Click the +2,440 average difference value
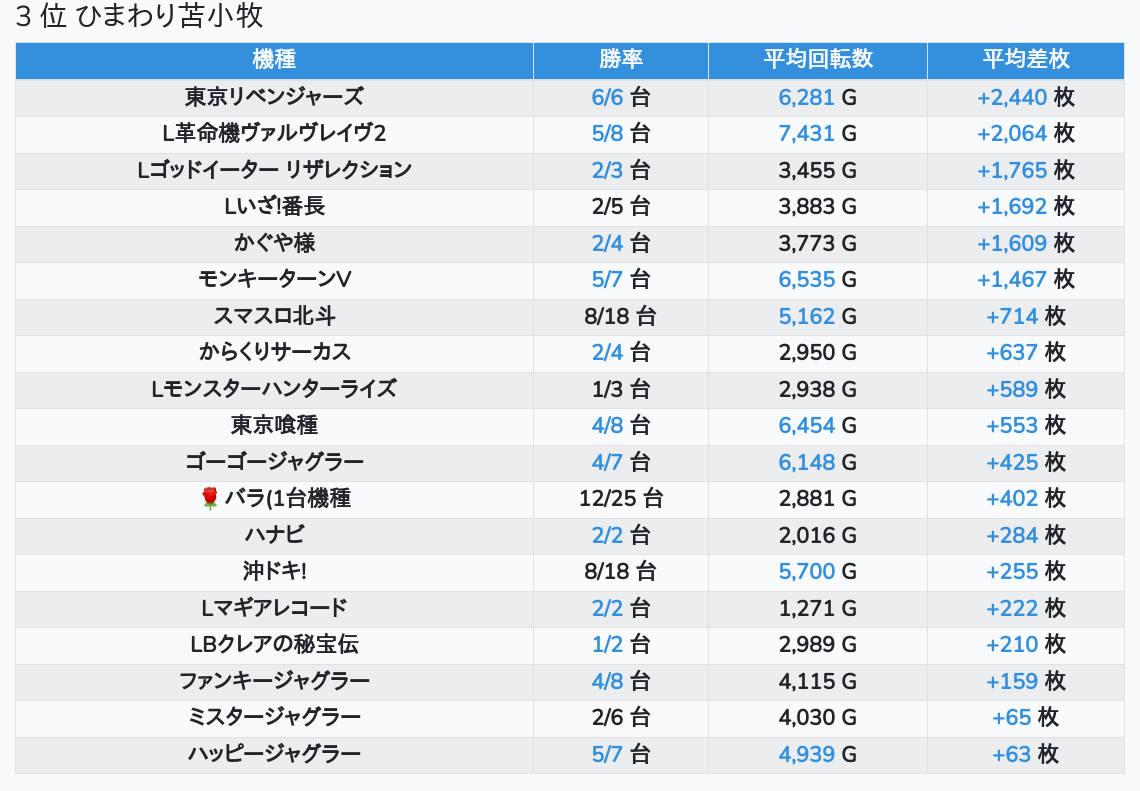This screenshot has width=1140, height=791. click(1012, 97)
